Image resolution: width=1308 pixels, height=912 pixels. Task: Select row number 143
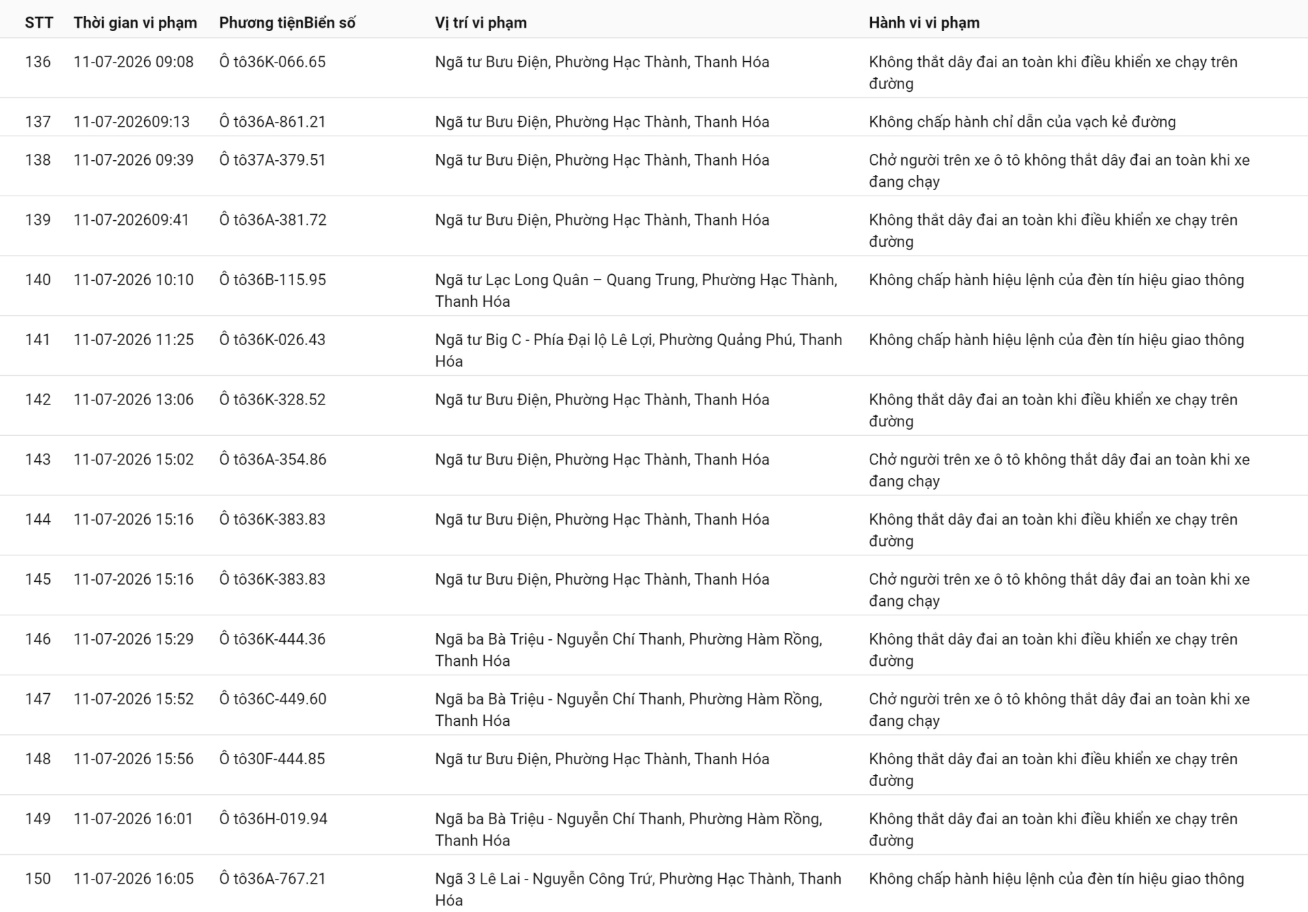(x=38, y=460)
